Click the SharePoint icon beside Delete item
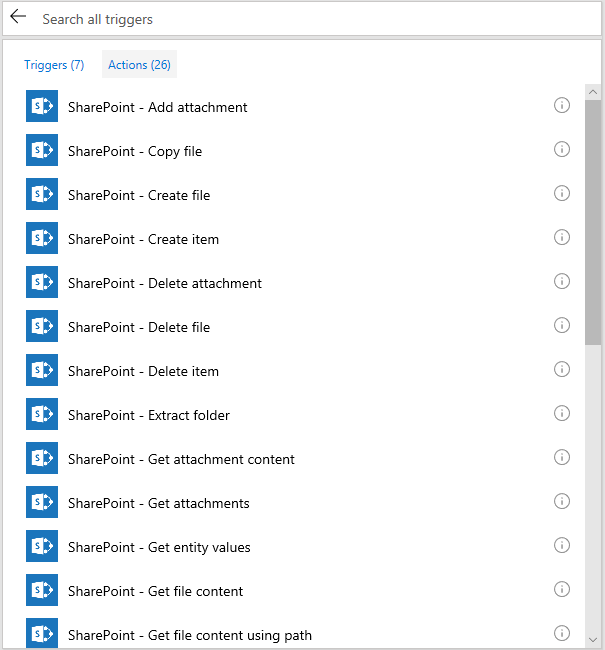The width and height of the screenshot is (605, 650). click(x=42, y=370)
